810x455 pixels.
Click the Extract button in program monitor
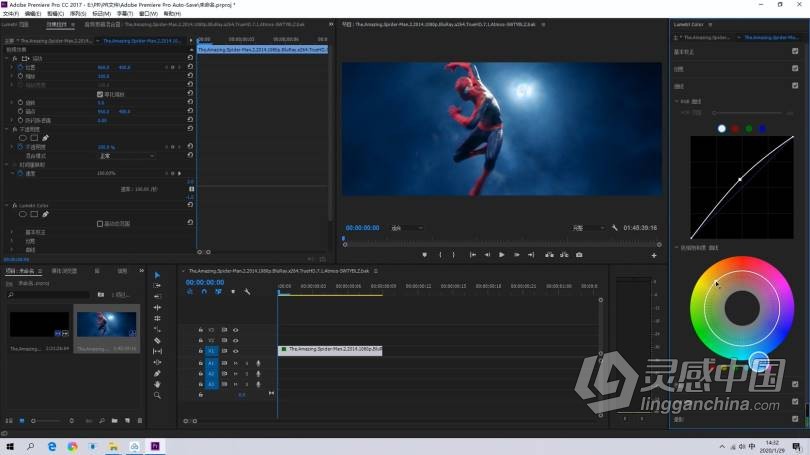point(564,255)
